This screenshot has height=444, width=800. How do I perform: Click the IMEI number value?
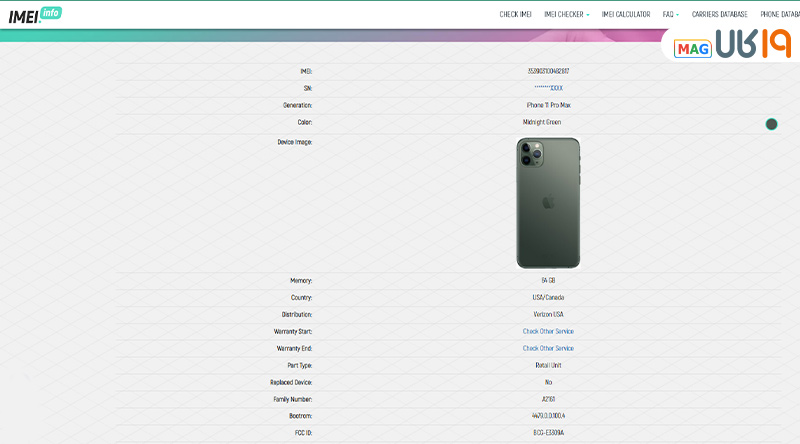pyautogui.click(x=548, y=71)
